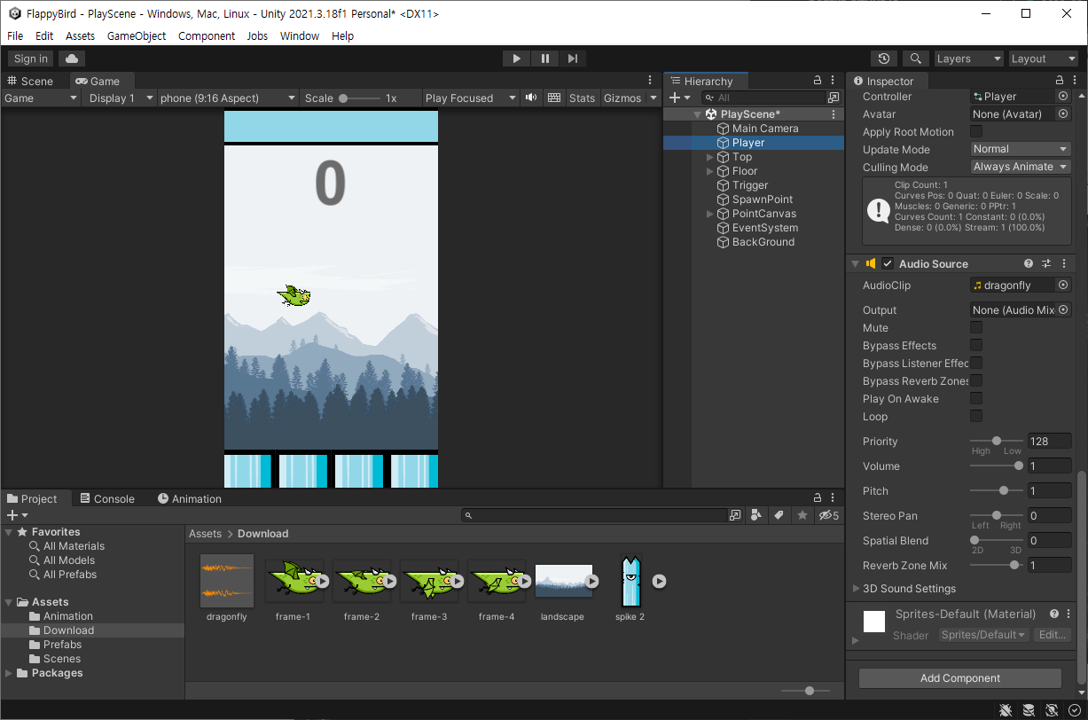The image size is (1088, 720).
Task: Enable the Bypass Effects checkbox
Action: click(976, 345)
